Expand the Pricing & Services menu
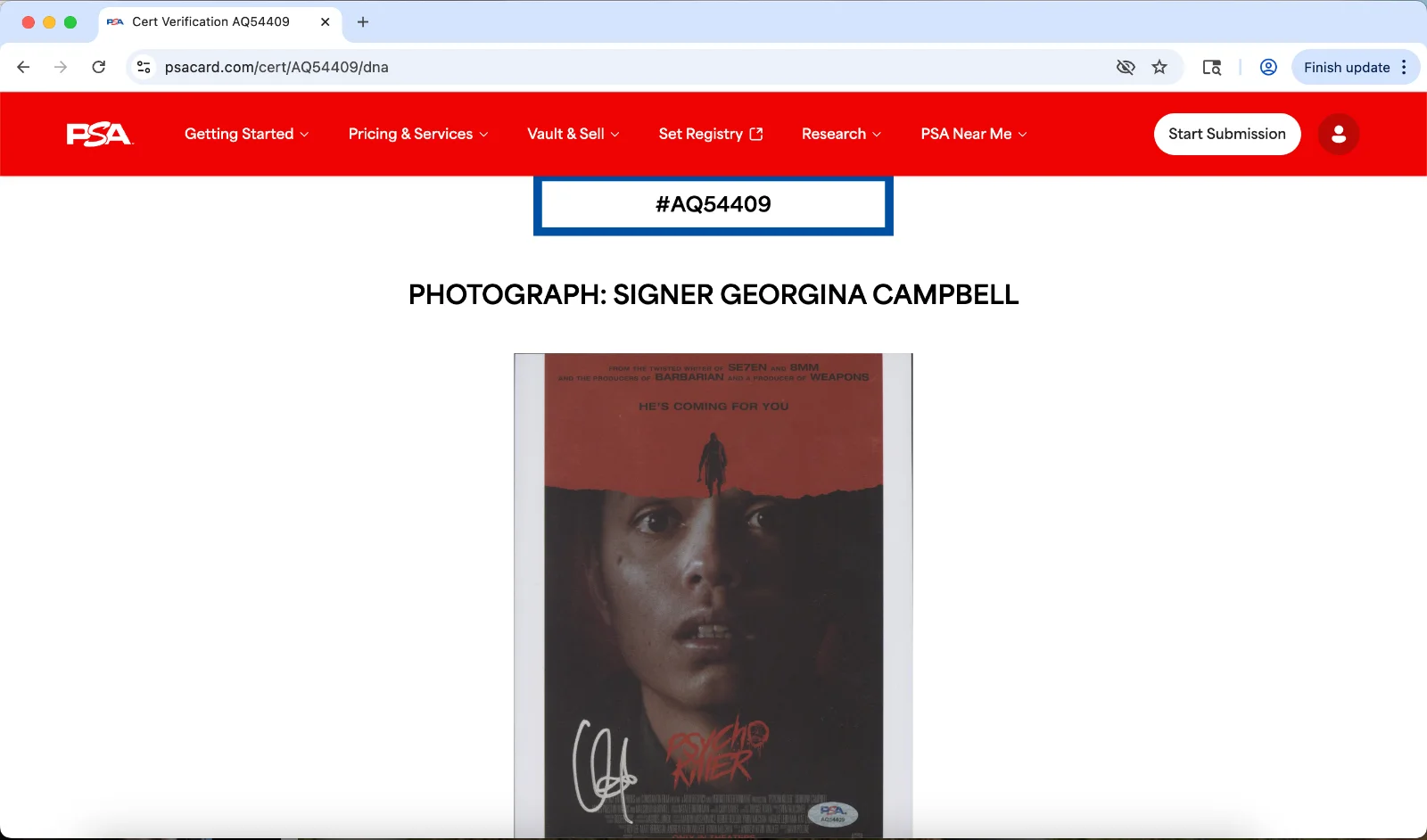 [418, 134]
